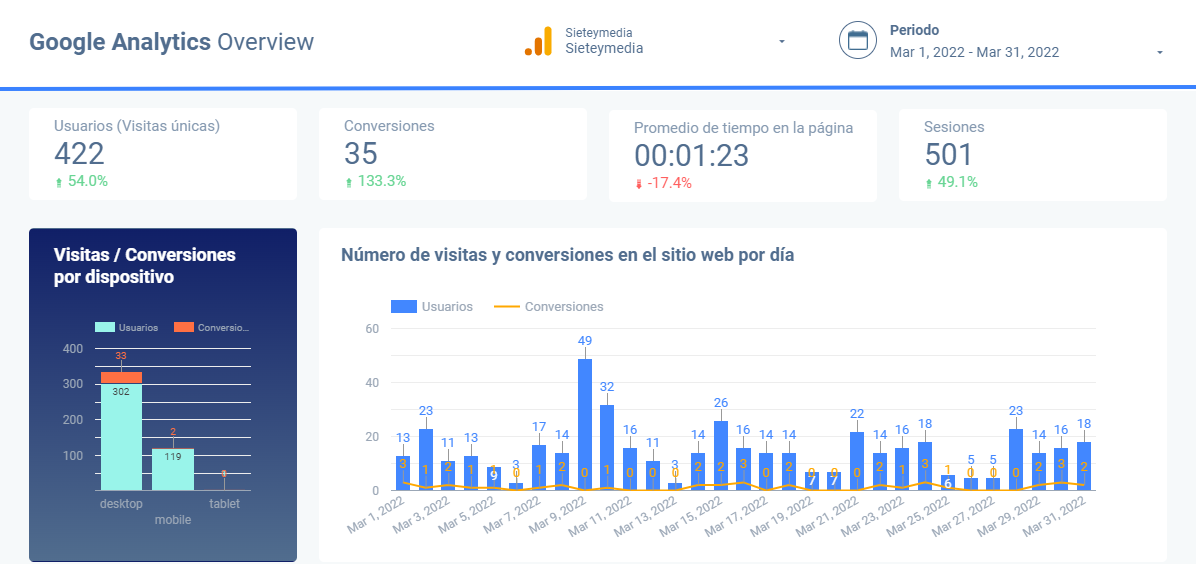The height and width of the screenshot is (564, 1196).
Task: Click the mobile axis label
Action: point(173,520)
